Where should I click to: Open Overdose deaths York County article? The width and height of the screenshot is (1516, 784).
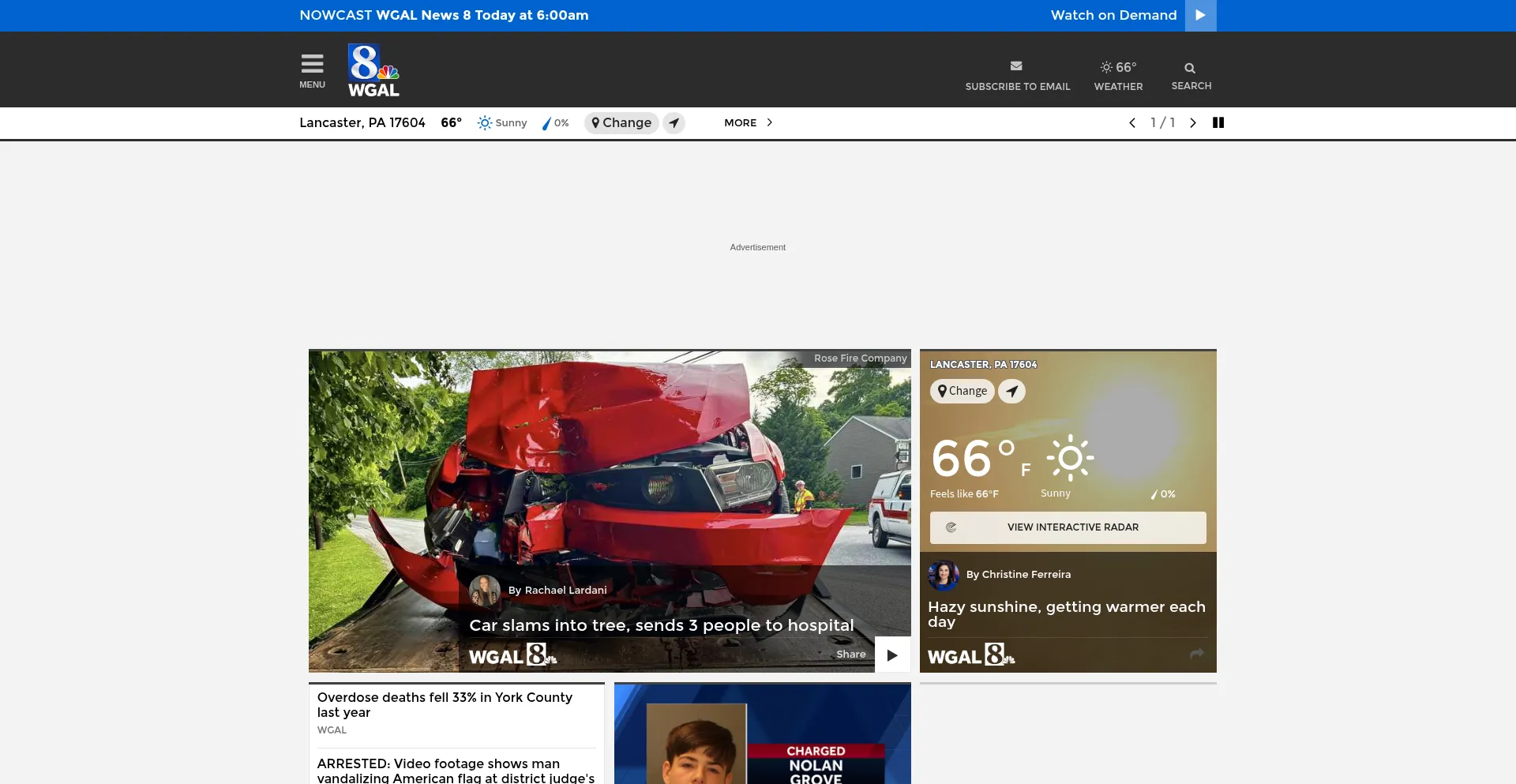point(445,704)
